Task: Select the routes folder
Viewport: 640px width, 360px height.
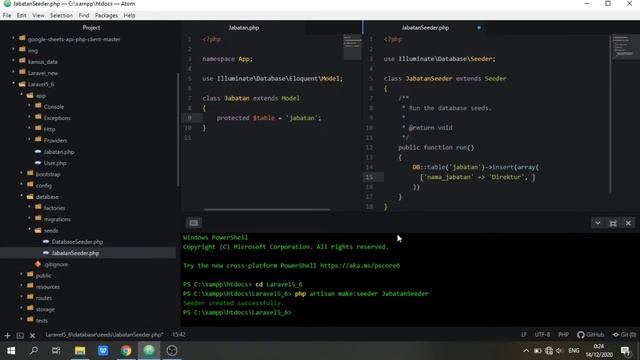Action: click(44, 298)
